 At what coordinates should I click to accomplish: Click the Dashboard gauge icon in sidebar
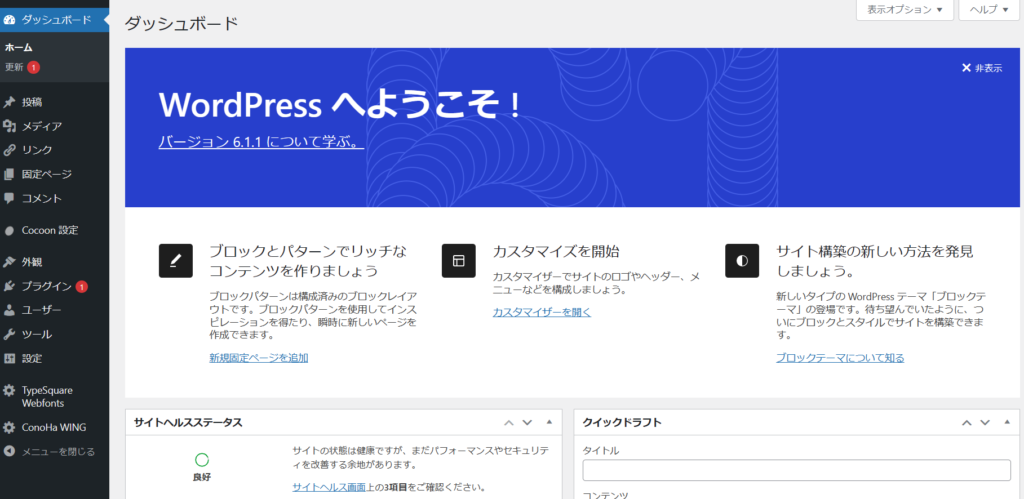[x=9, y=20]
